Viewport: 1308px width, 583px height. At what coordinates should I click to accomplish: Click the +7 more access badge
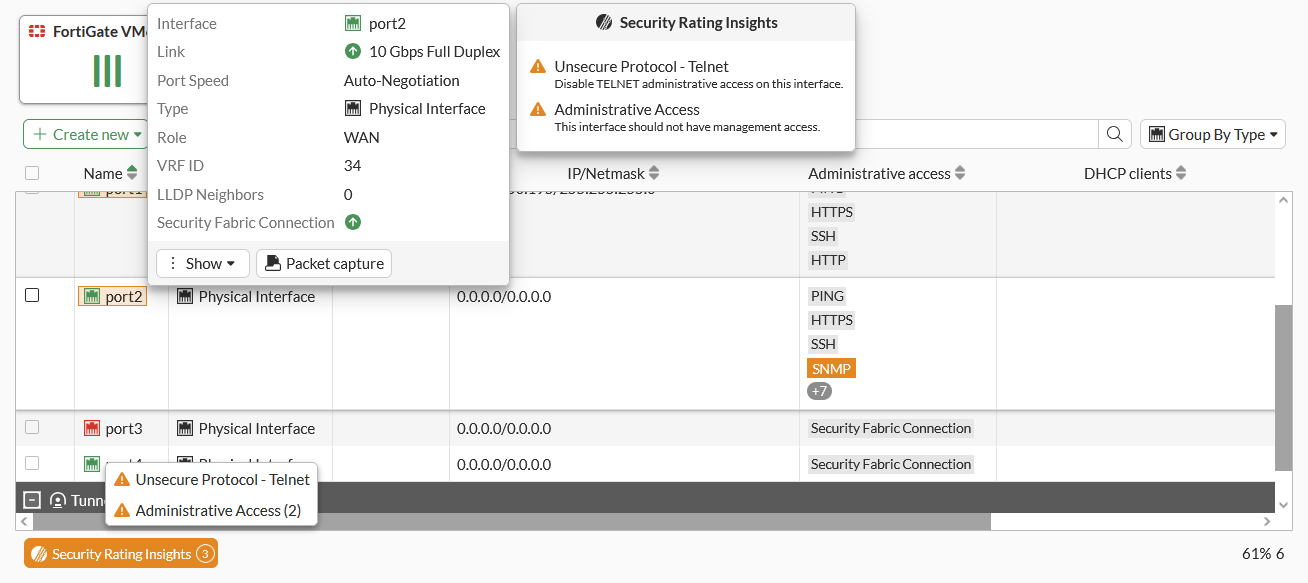(819, 391)
